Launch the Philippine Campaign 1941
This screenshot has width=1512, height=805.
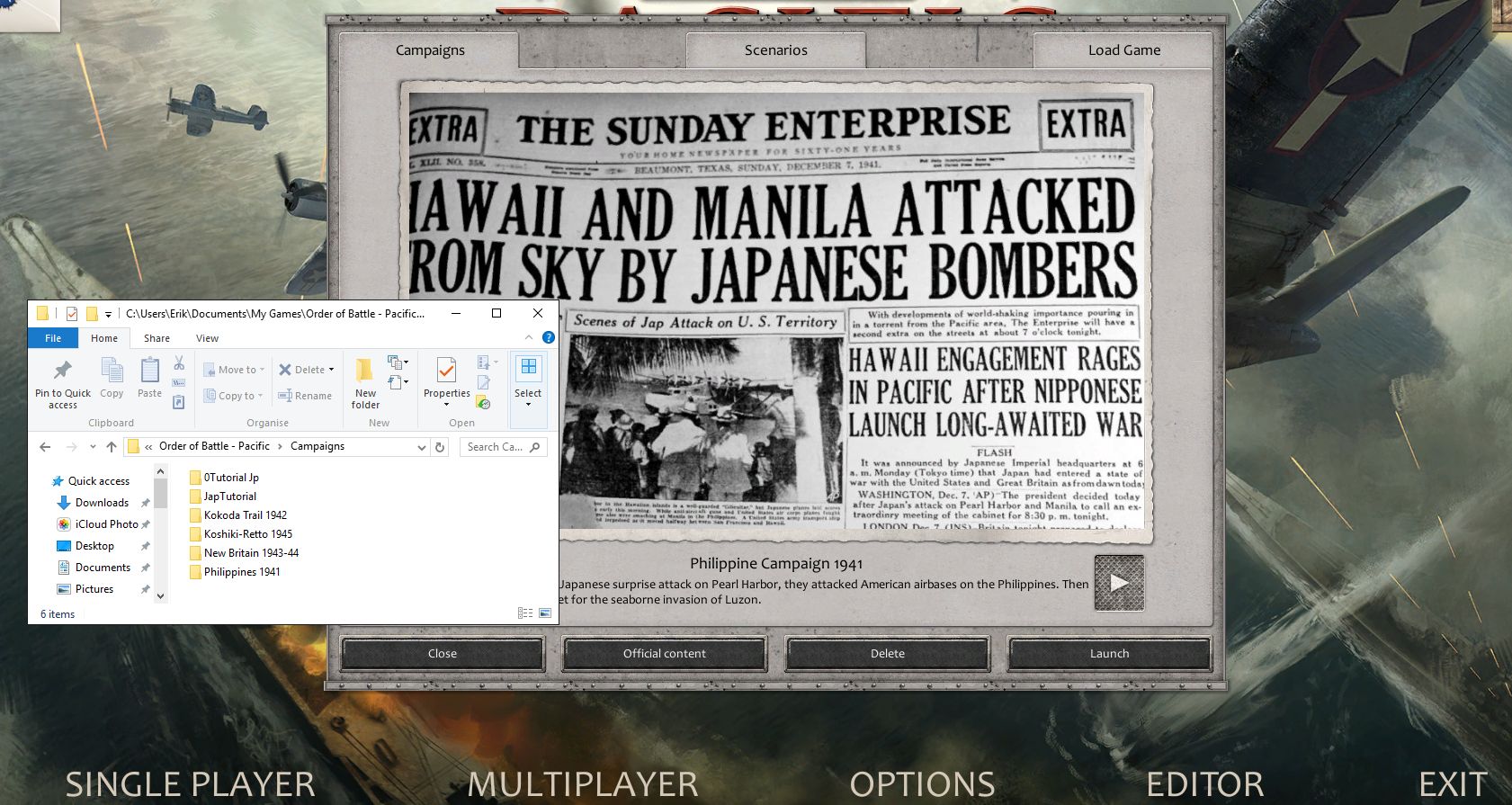1110,654
